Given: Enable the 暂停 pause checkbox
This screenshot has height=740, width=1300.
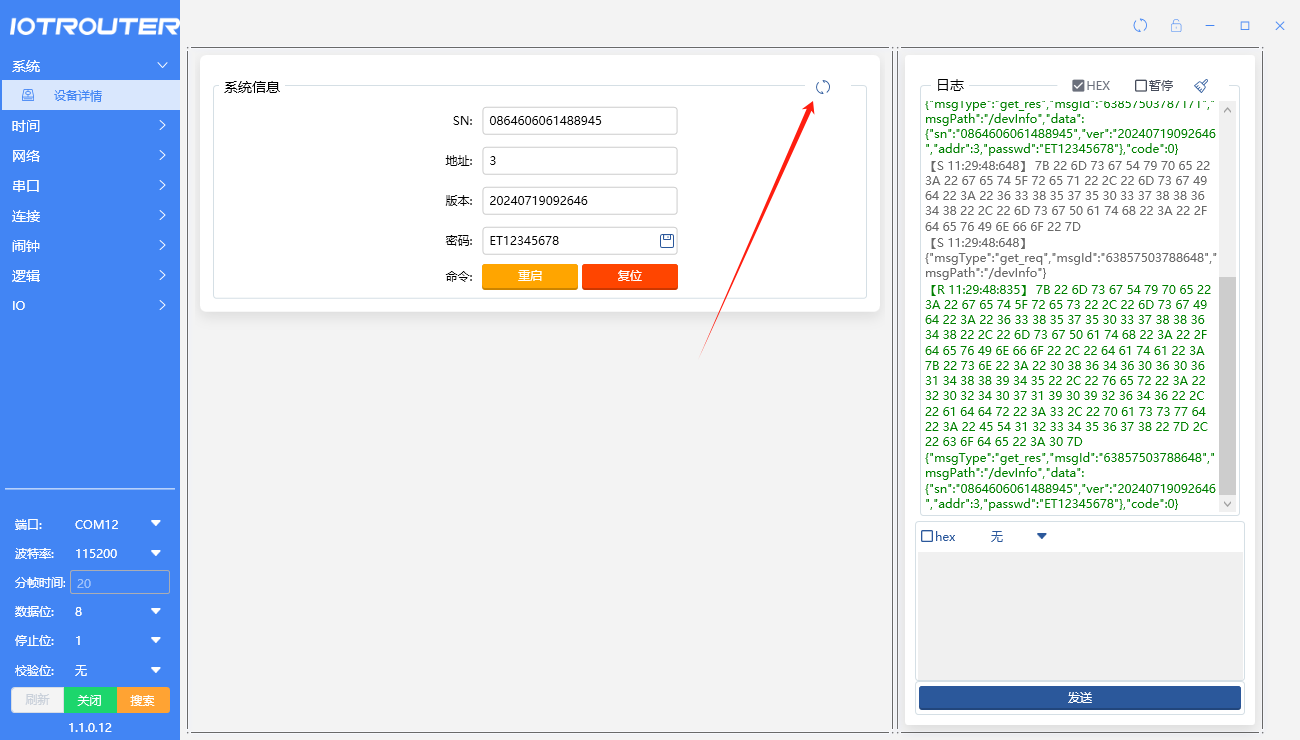Looking at the screenshot, I should tap(1141, 86).
